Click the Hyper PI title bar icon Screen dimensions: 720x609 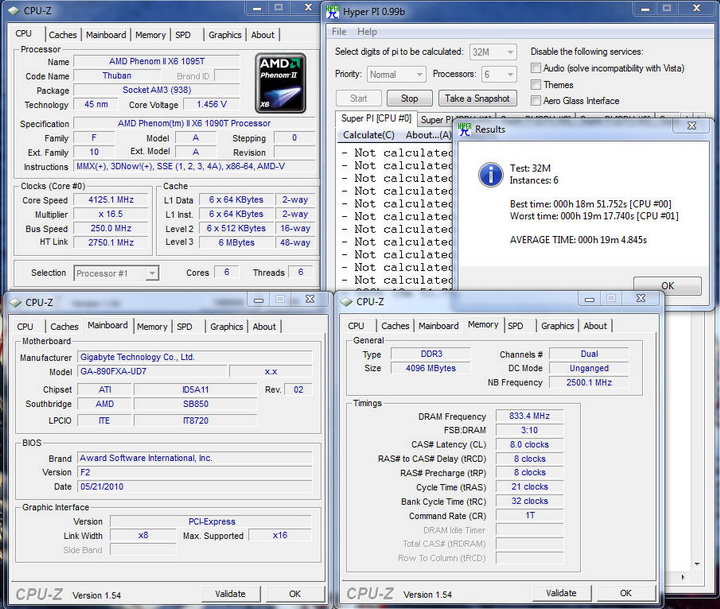coord(333,12)
